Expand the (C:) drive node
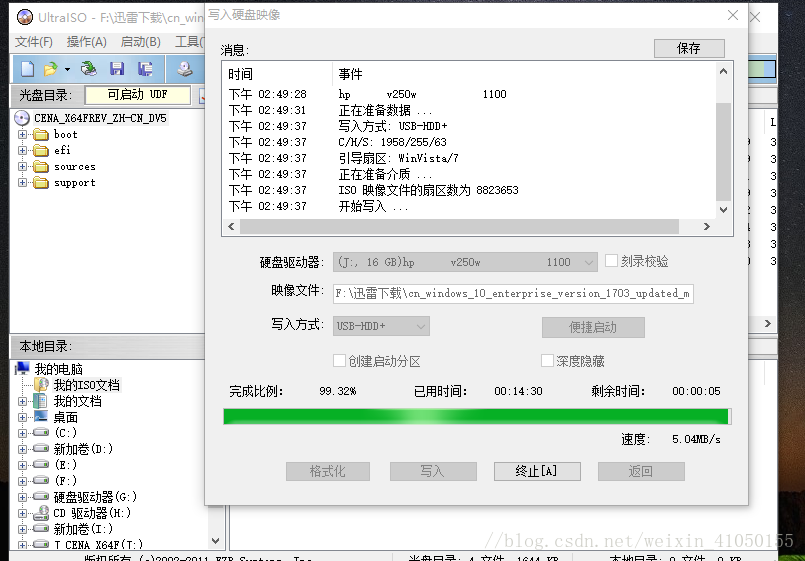 click(22, 433)
